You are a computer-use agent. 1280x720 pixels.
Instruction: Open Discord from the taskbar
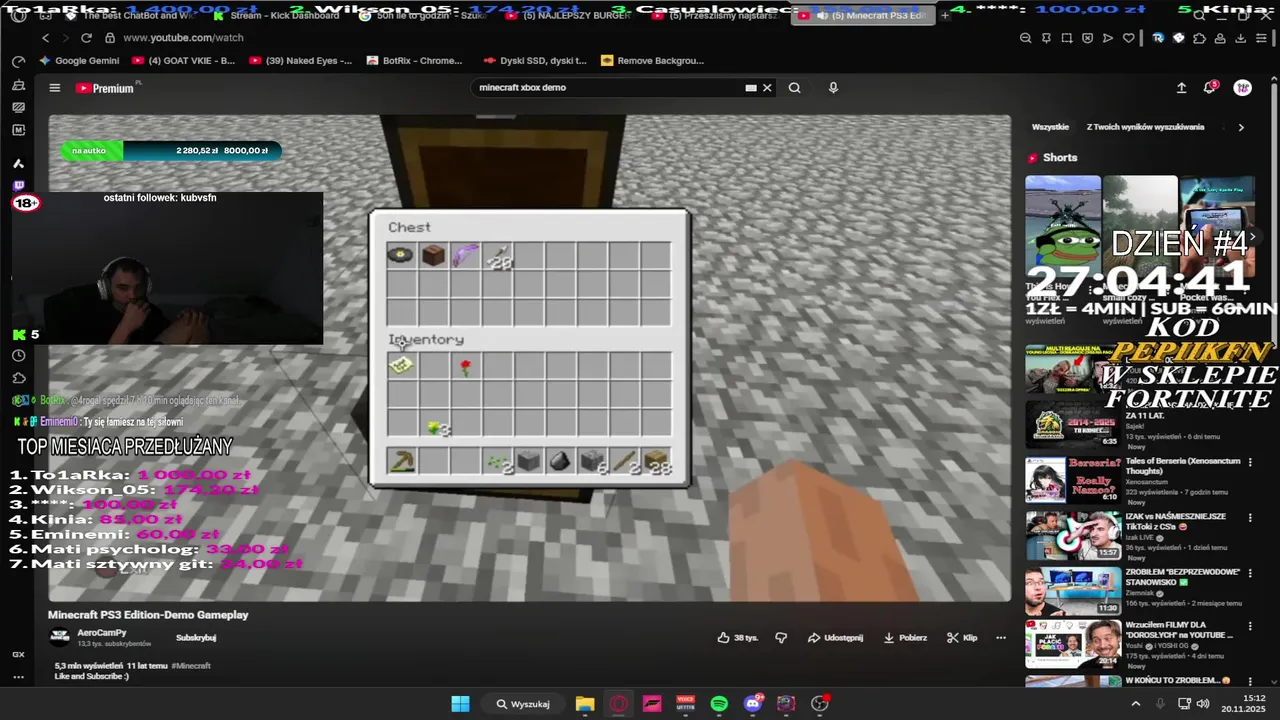click(x=753, y=704)
